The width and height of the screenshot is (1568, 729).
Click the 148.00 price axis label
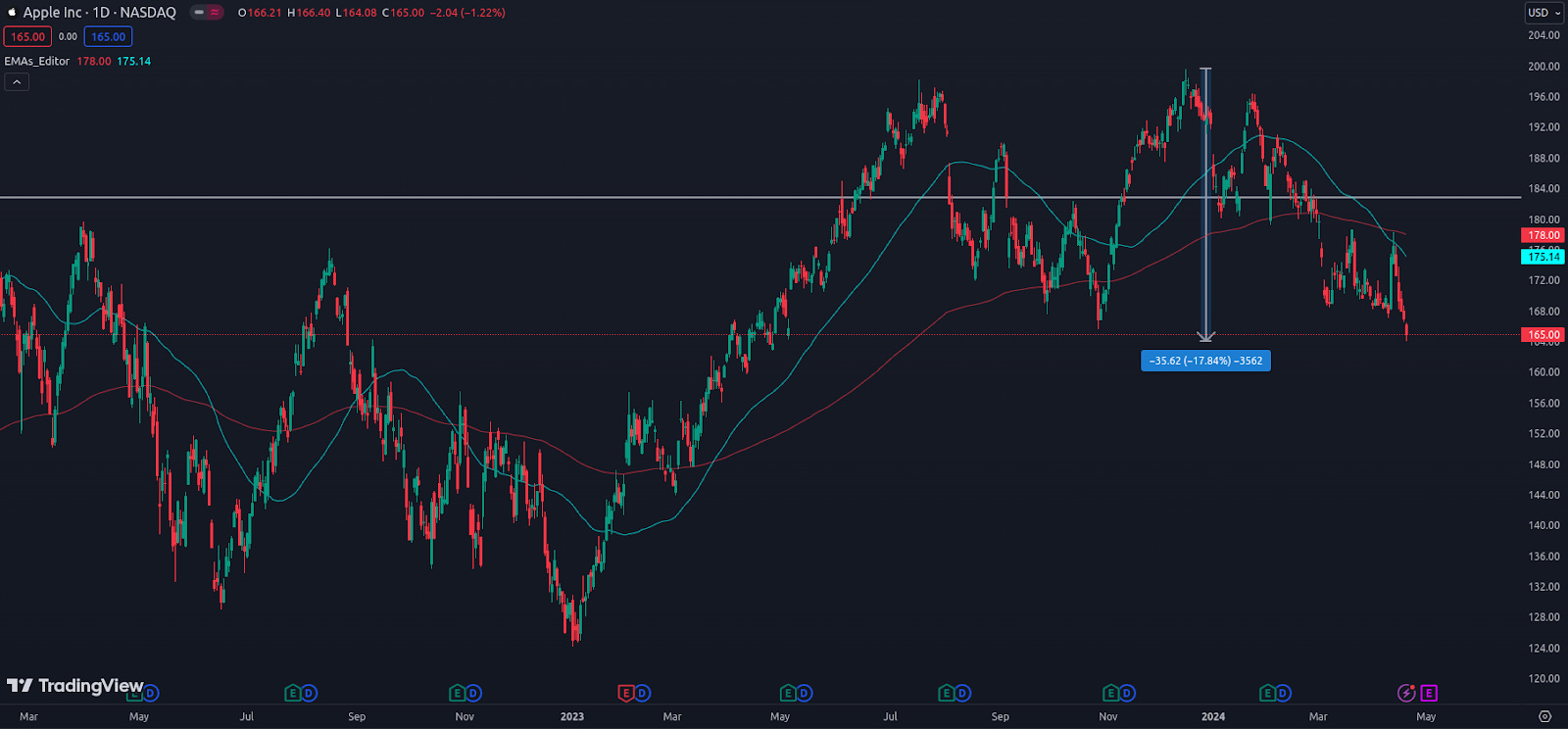pyautogui.click(x=1543, y=464)
